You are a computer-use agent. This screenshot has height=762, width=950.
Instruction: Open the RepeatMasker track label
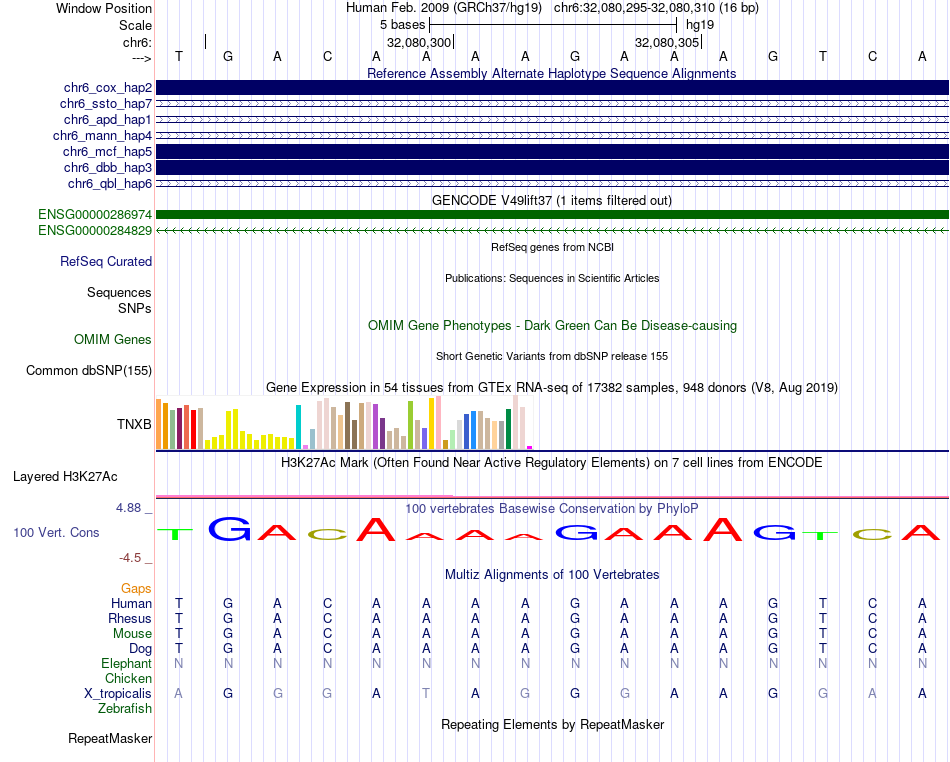point(110,738)
